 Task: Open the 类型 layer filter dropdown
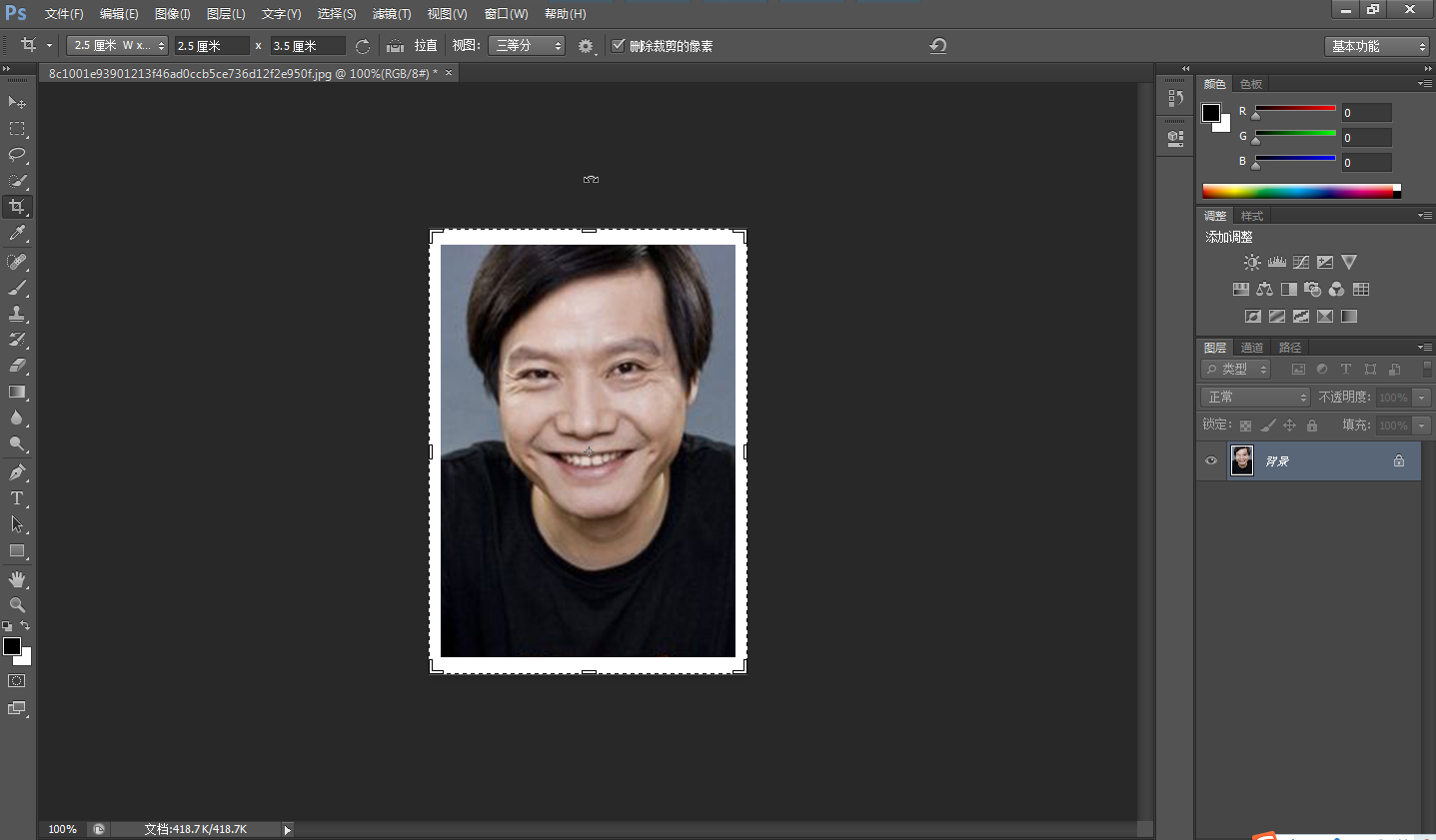[1236, 369]
